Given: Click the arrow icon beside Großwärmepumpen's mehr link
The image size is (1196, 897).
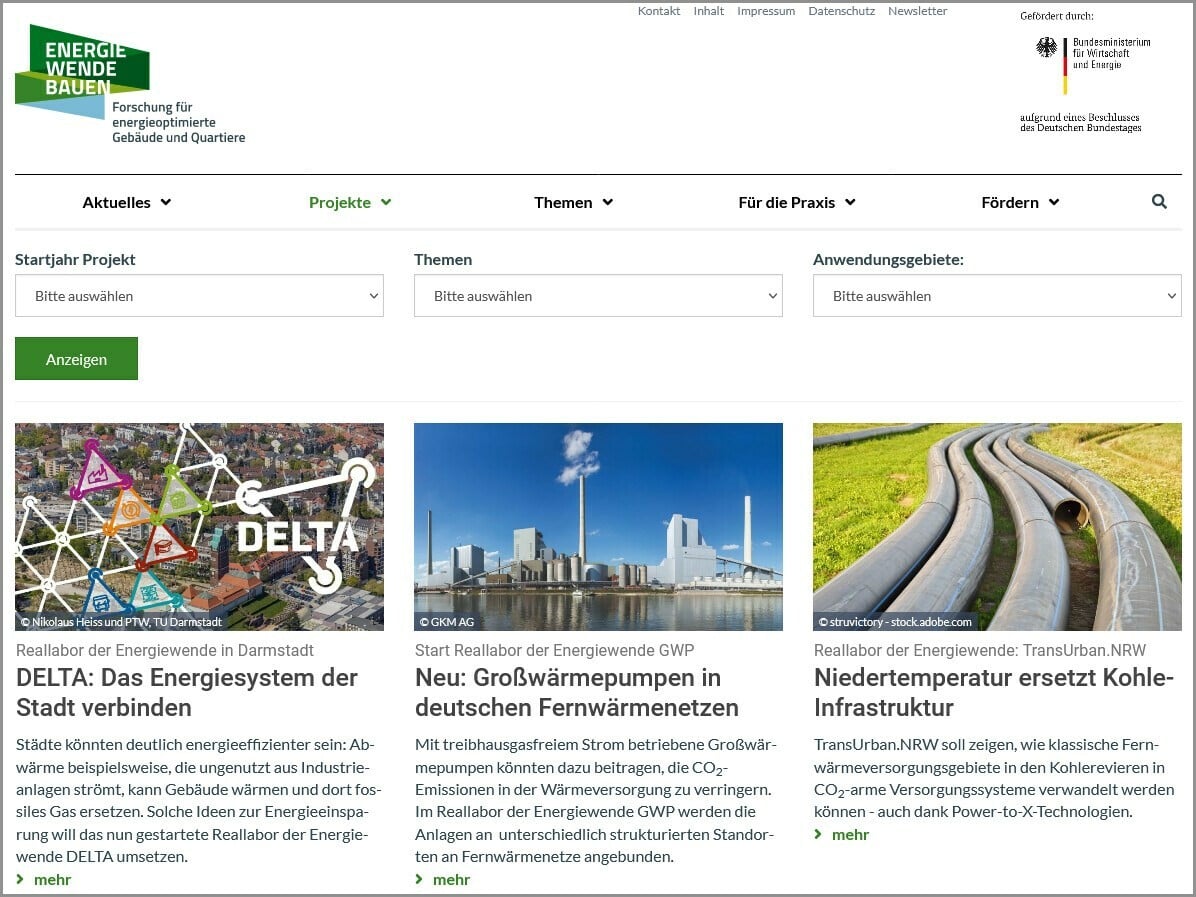Looking at the screenshot, I should 420,879.
